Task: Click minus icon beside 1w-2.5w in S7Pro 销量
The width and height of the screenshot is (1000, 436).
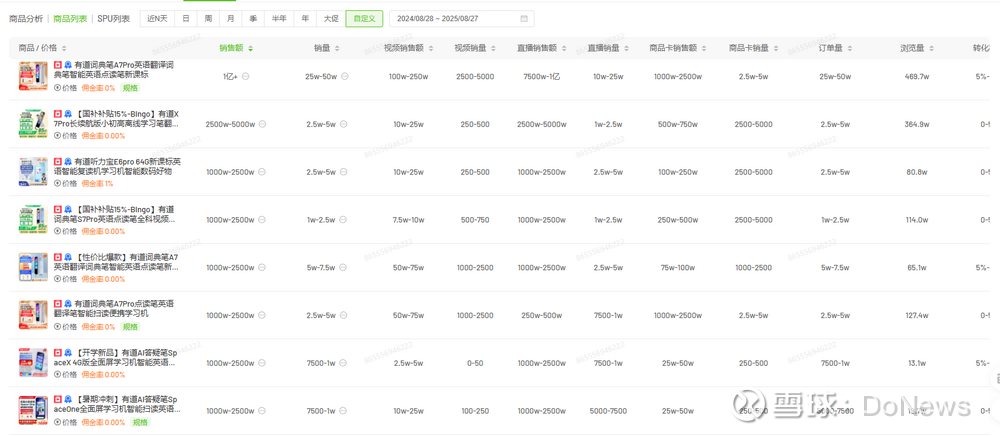Action: (343, 220)
